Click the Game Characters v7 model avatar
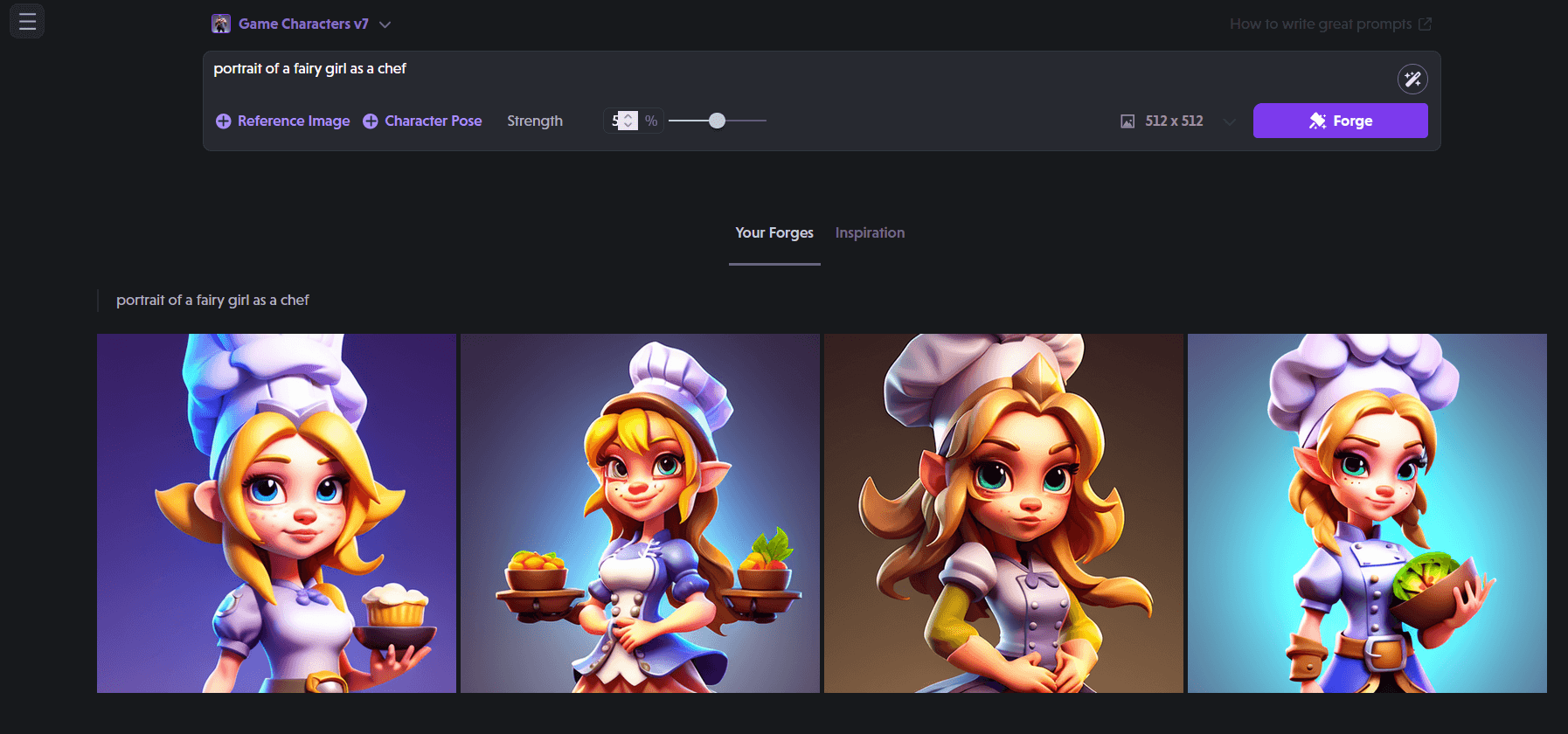This screenshot has height=734, width=1568. coord(221,24)
